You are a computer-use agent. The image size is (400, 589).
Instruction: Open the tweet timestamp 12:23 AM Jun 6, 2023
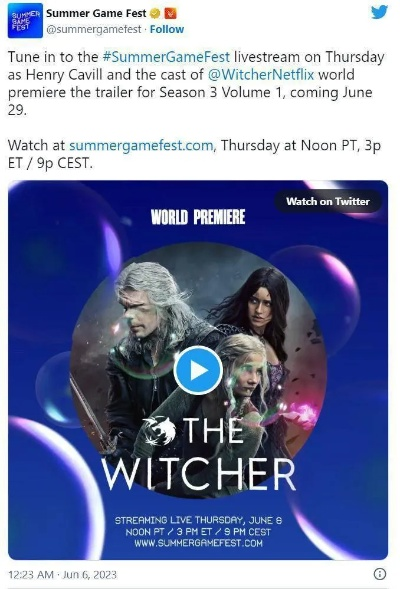[x=62, y=574]
